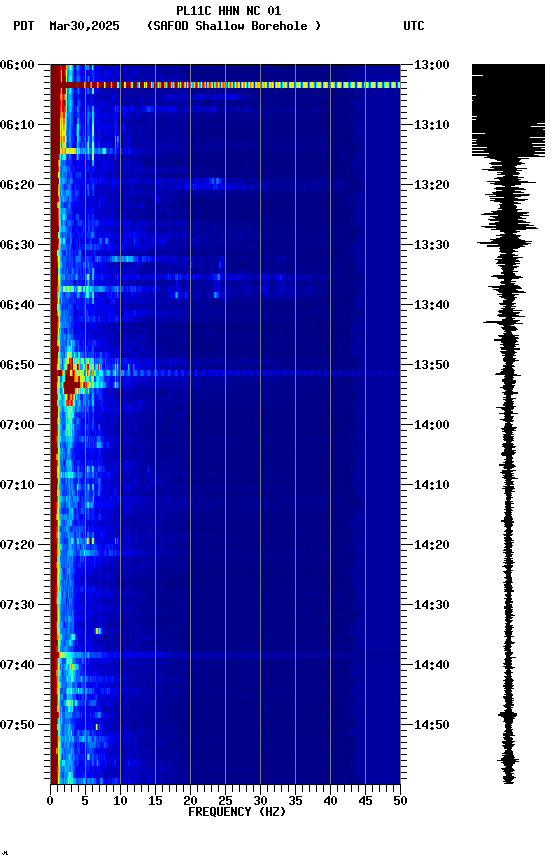Click the 20 Hz frequency tick label

[191, 801]
